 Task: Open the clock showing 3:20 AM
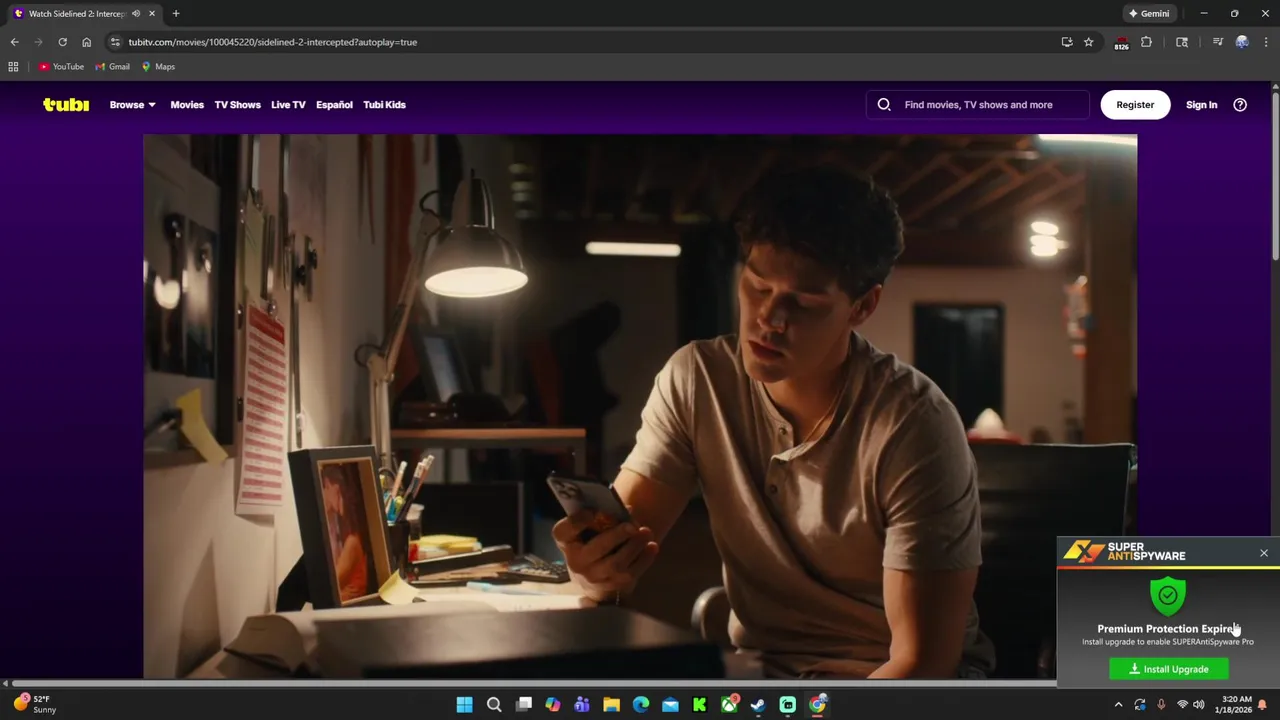click(1236, 704)
